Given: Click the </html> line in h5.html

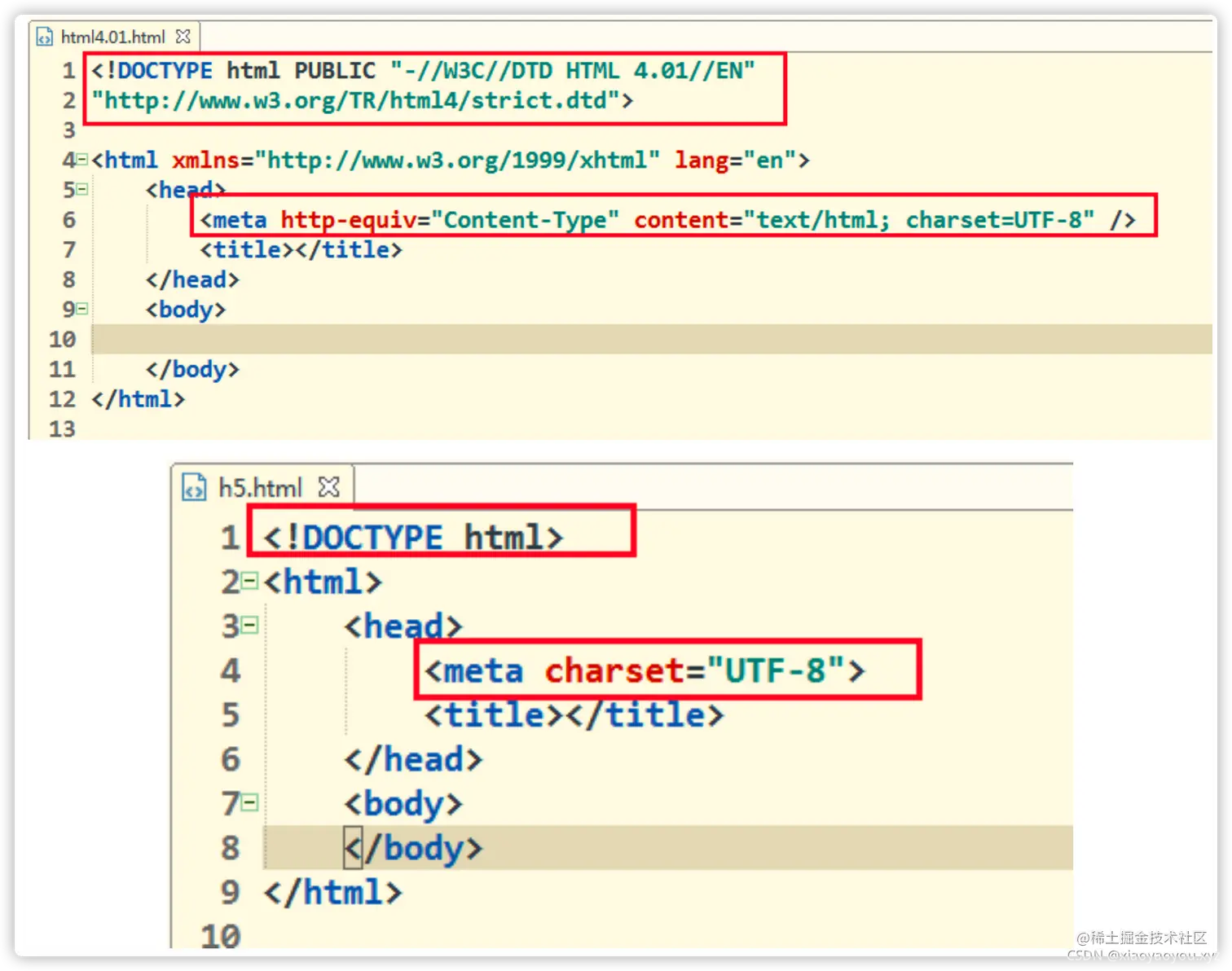Looking at the screenshot, I should pyautogui.click(x=333, y=892).
